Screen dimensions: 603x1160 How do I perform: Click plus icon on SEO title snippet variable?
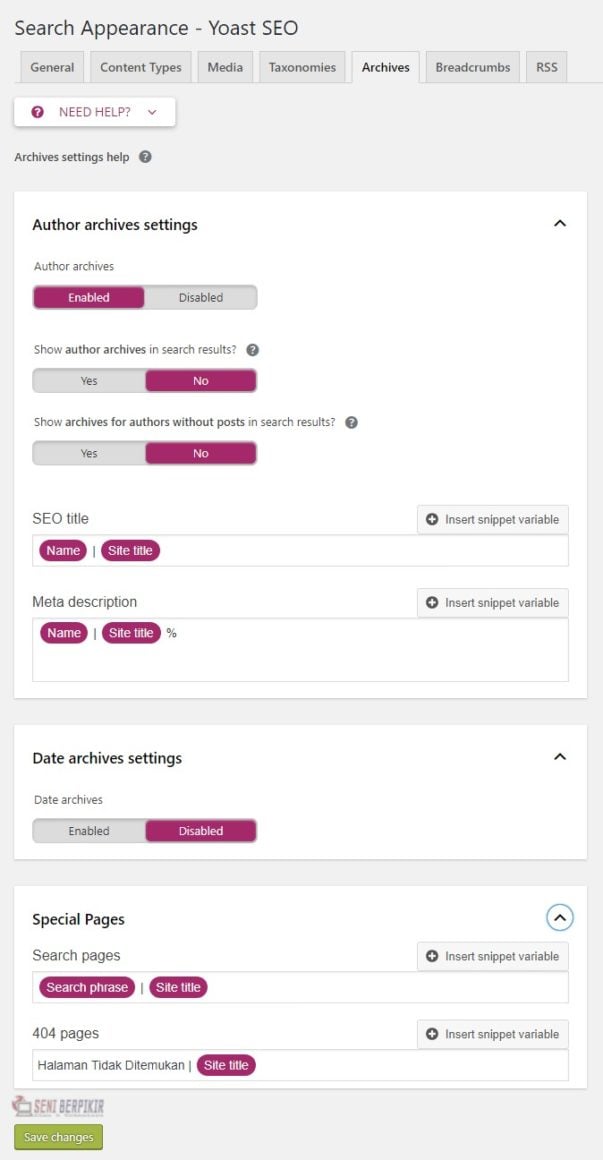point(433,519)
